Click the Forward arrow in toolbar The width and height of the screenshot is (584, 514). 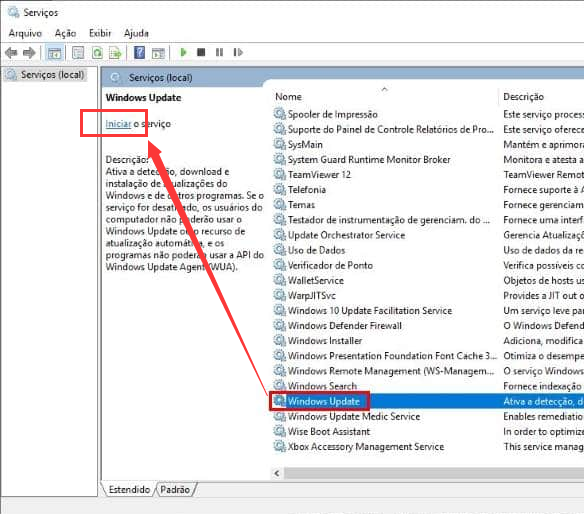[29, 53]
